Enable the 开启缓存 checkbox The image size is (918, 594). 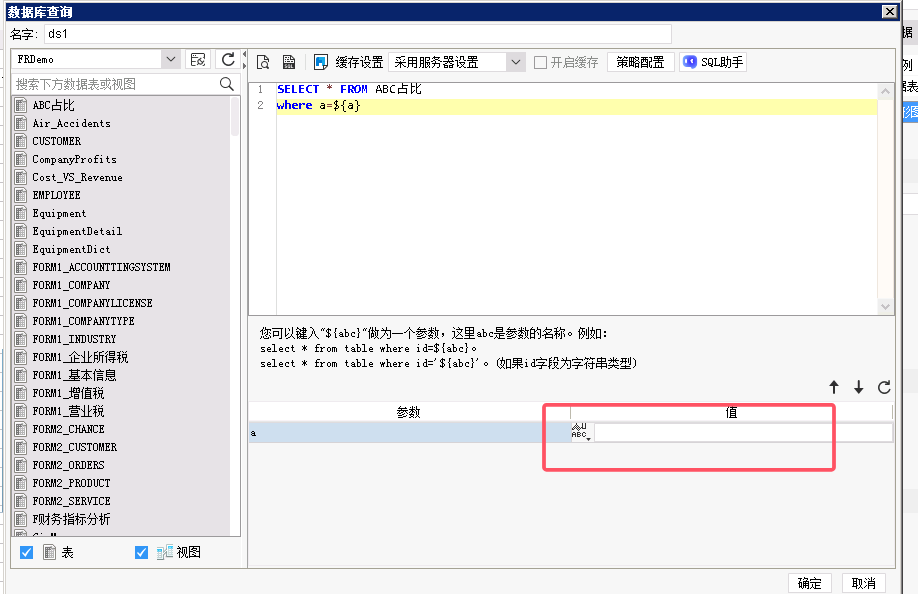(x=540, y=62)
